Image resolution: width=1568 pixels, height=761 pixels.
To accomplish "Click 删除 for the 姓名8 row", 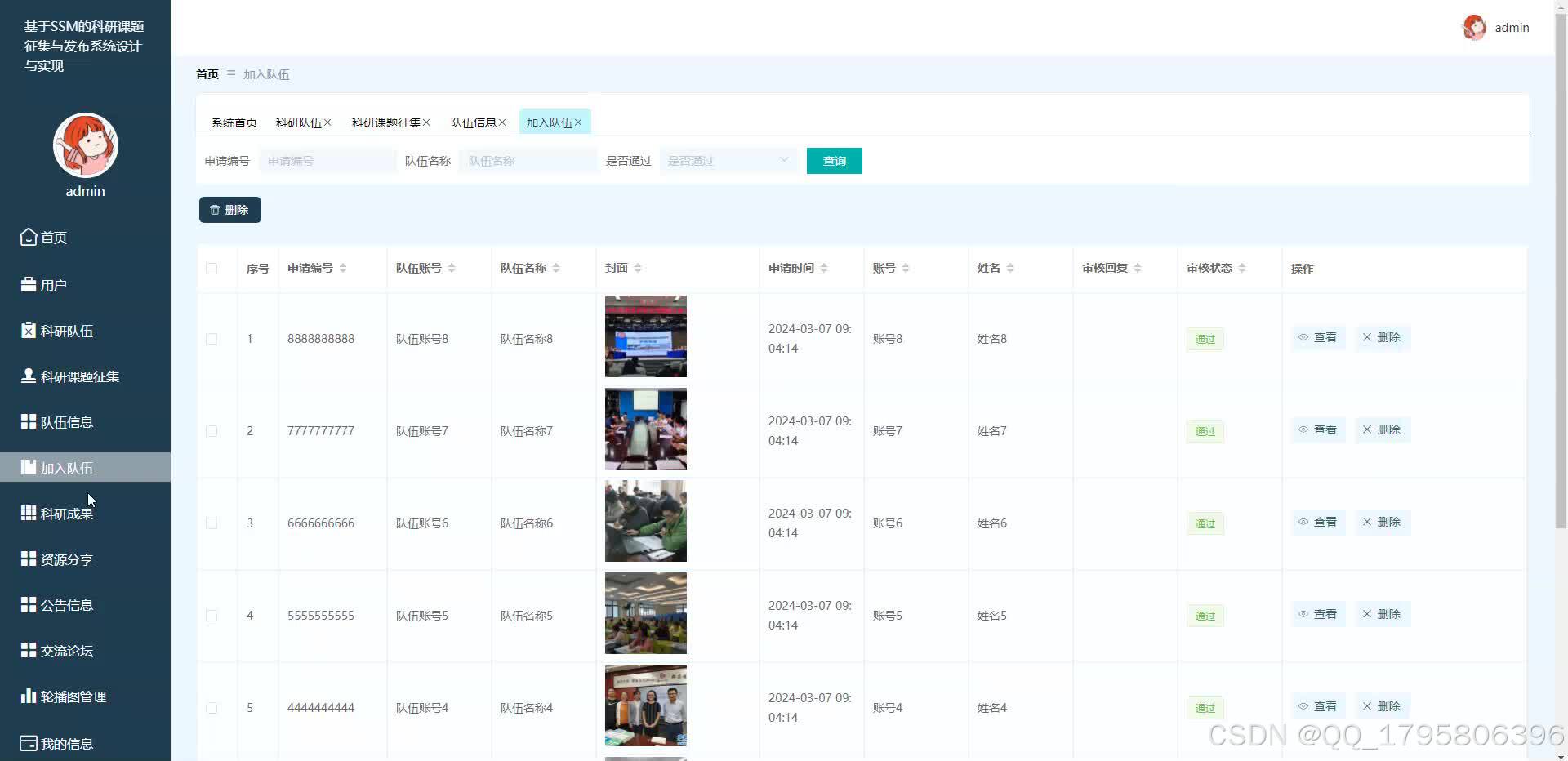I will tap(1382, 337).
